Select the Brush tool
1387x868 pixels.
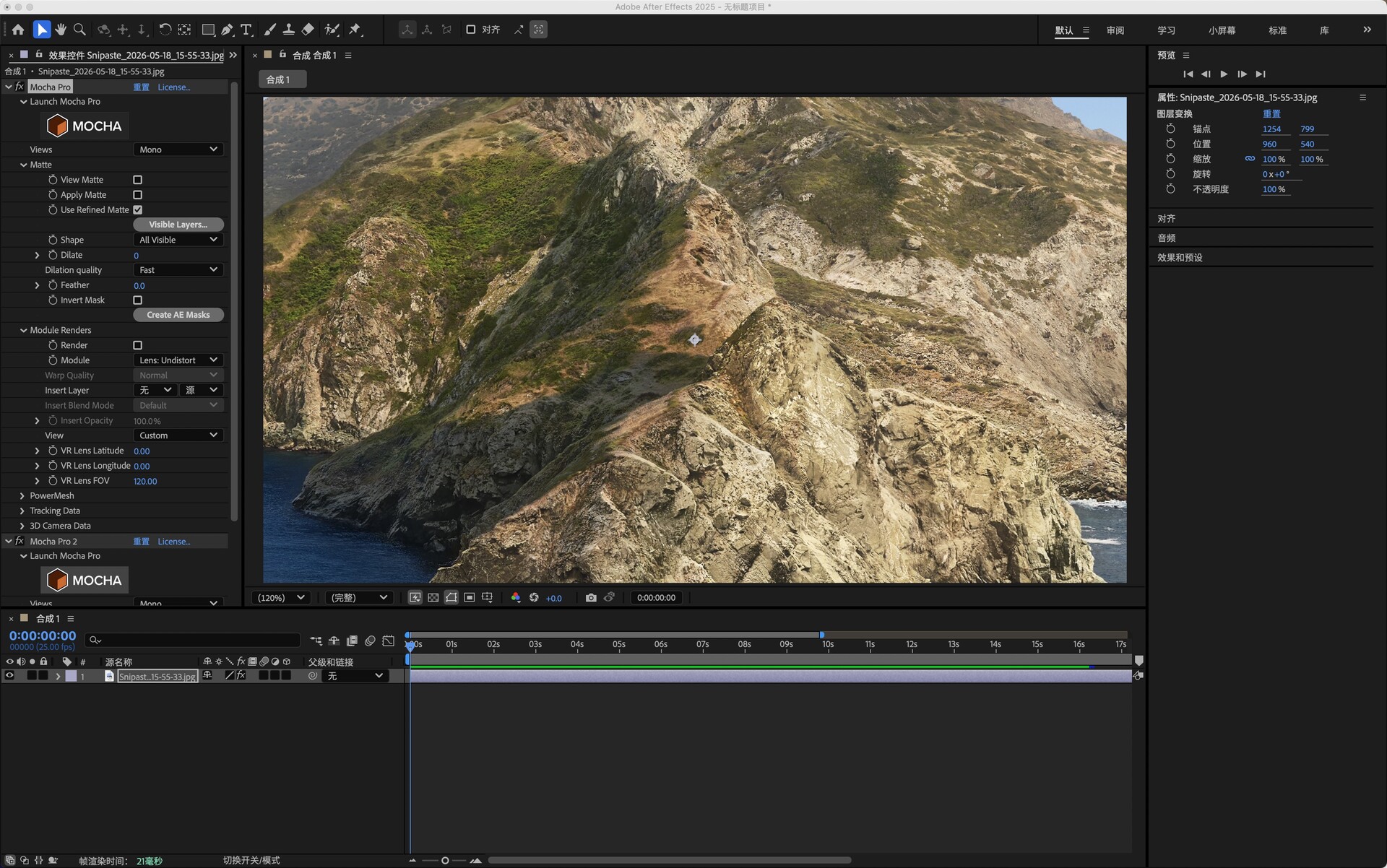coord(269,30)
